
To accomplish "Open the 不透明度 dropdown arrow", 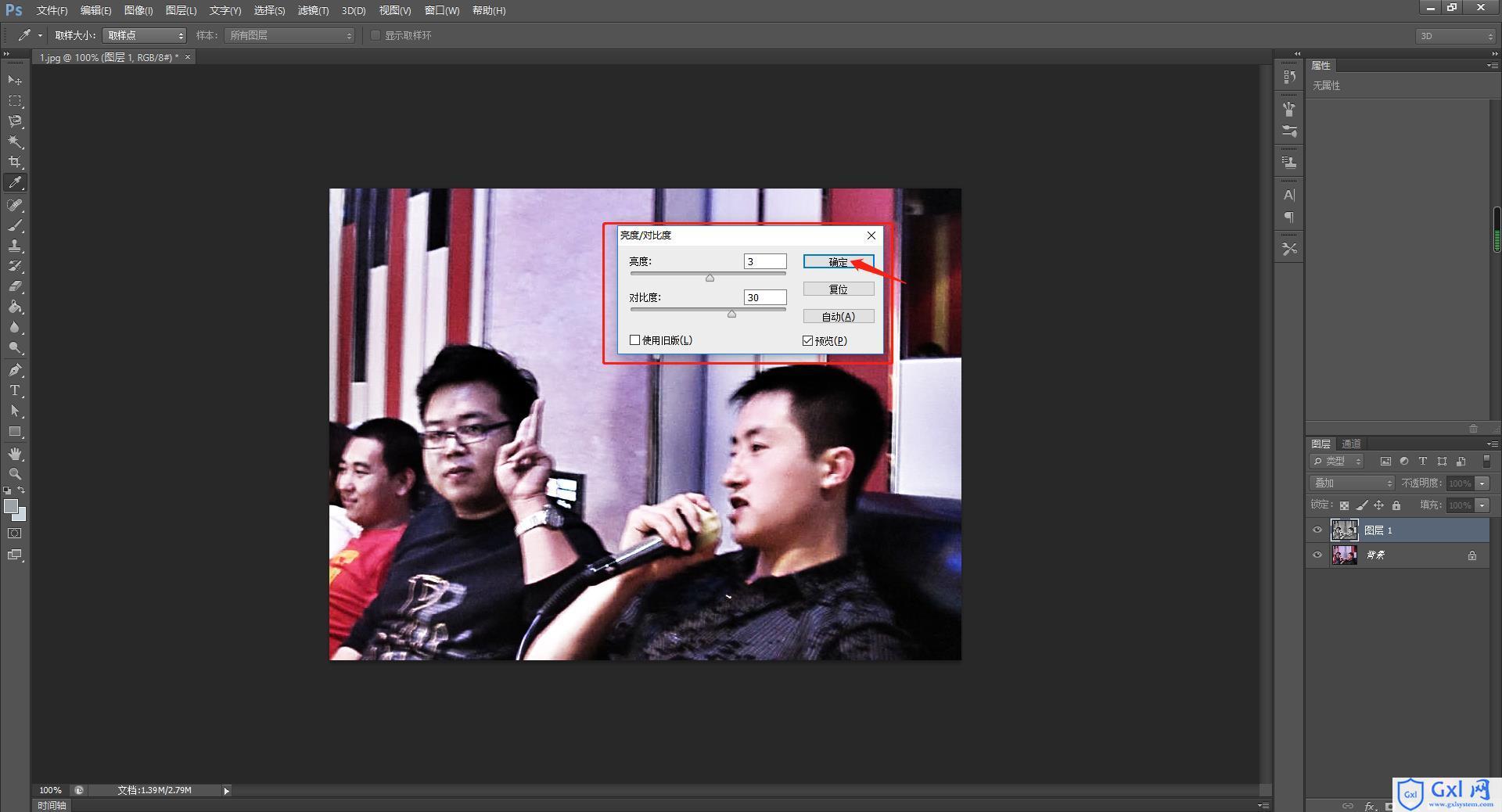I will 1482,483.
